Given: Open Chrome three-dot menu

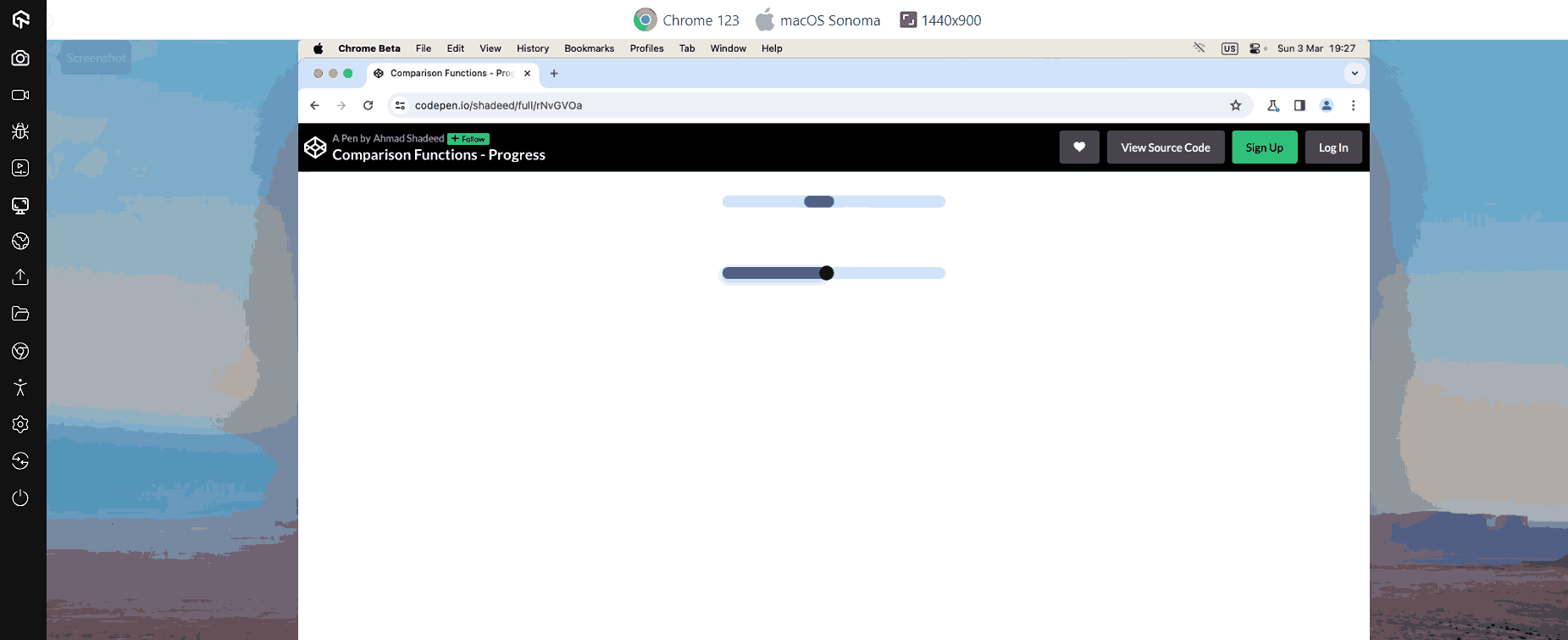Looking at the screenshot, I should pos(1354,105).
